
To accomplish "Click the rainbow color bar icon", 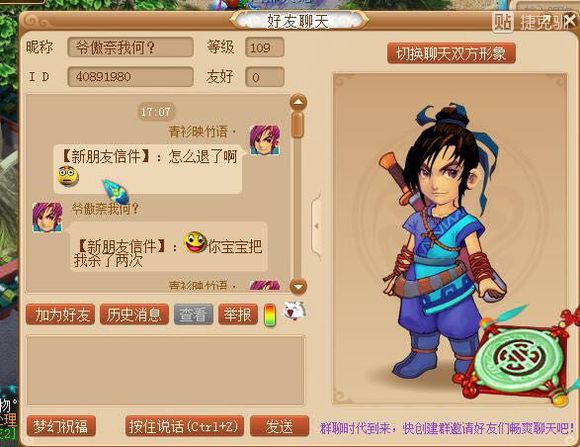I will click(x=270, y=315).
